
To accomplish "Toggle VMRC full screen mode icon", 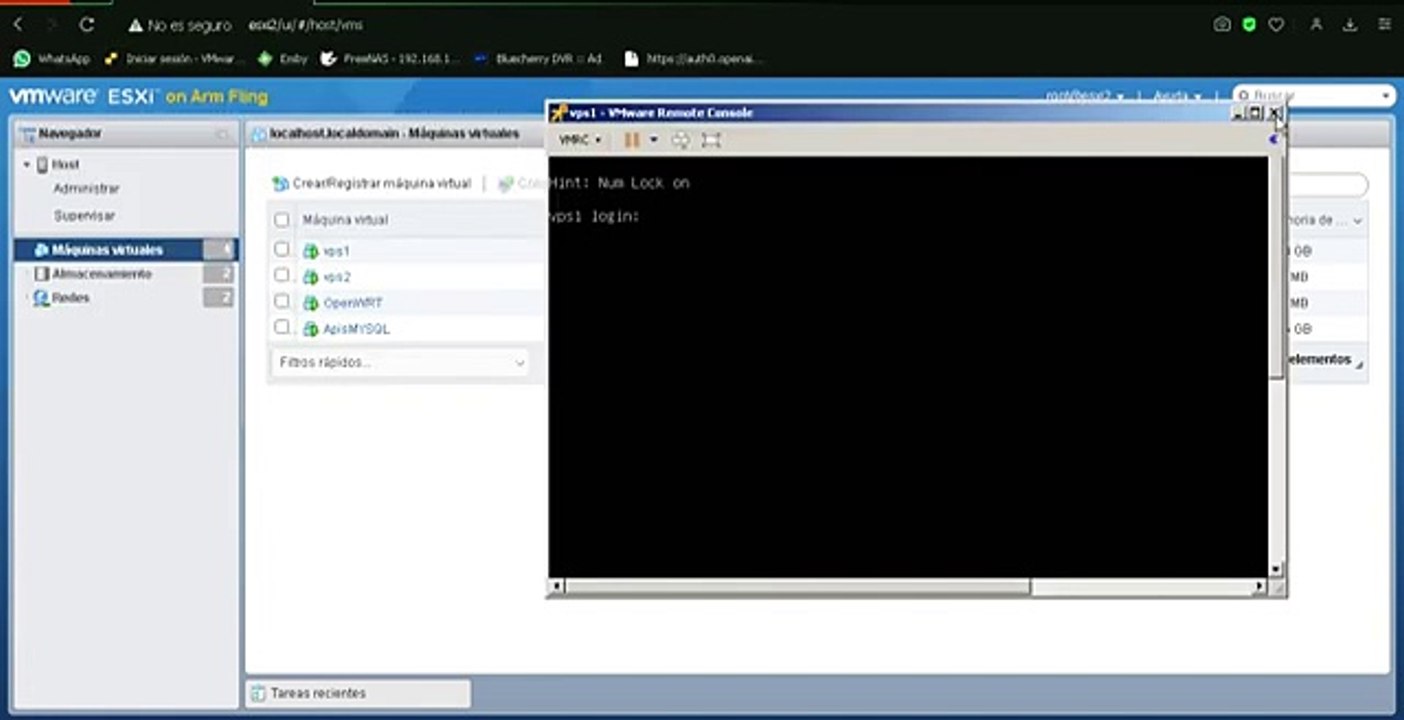I will click(711, 140).
